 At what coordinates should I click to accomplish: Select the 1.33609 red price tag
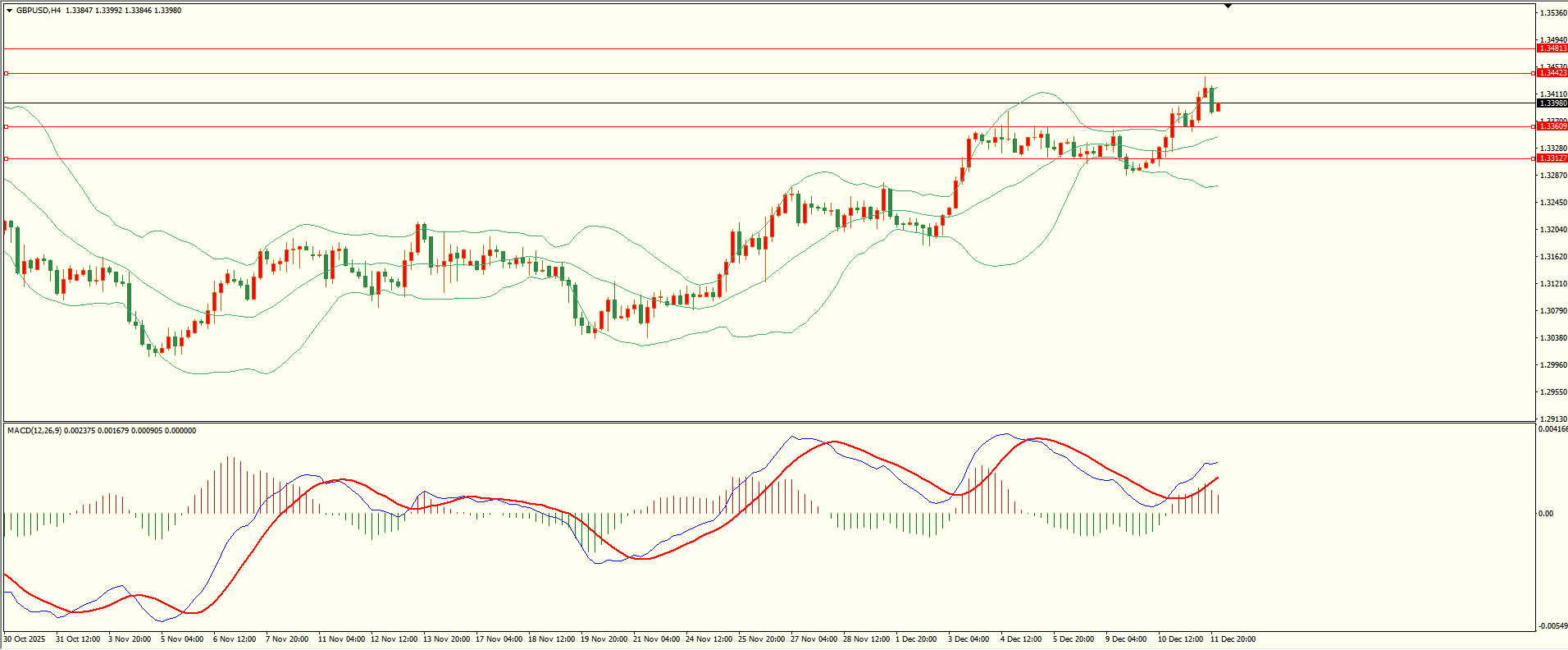click(1552, 126)
